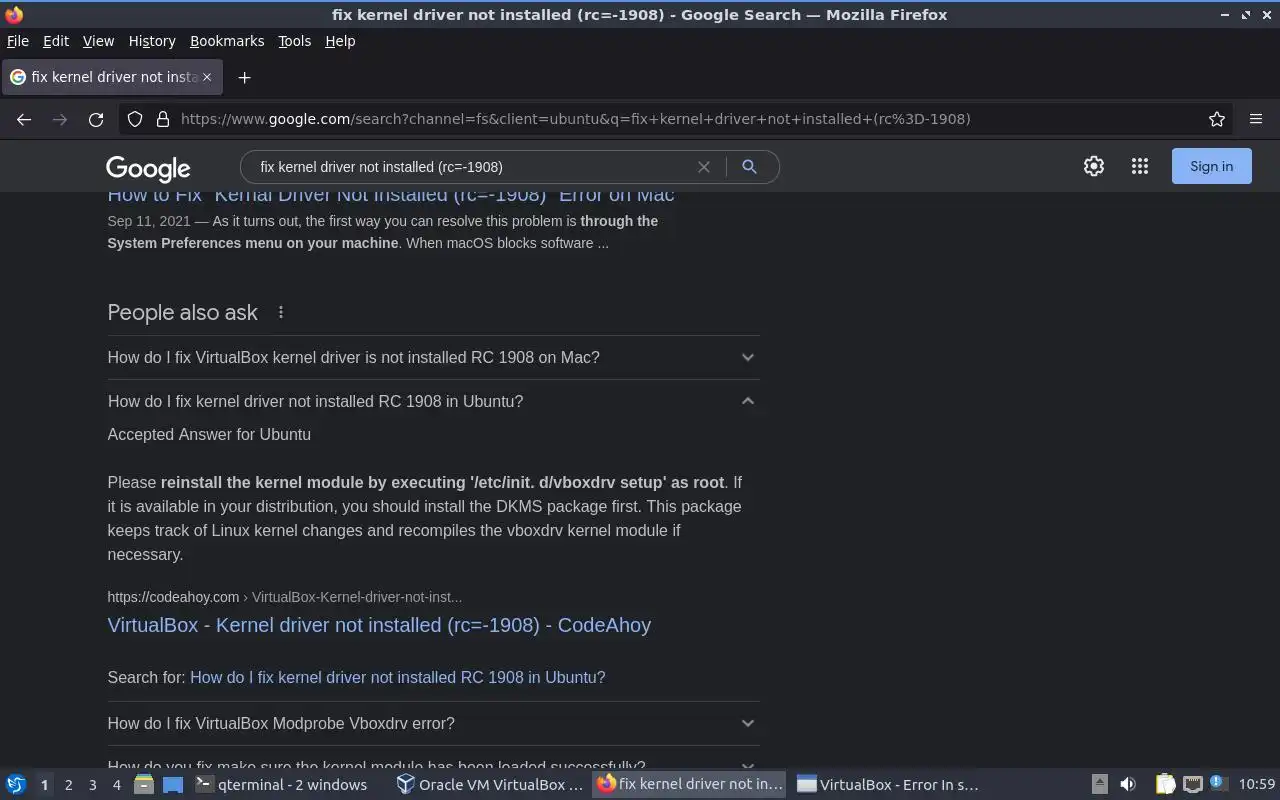Open the View menu
The image size is (1280, 800).
point(98,41)
